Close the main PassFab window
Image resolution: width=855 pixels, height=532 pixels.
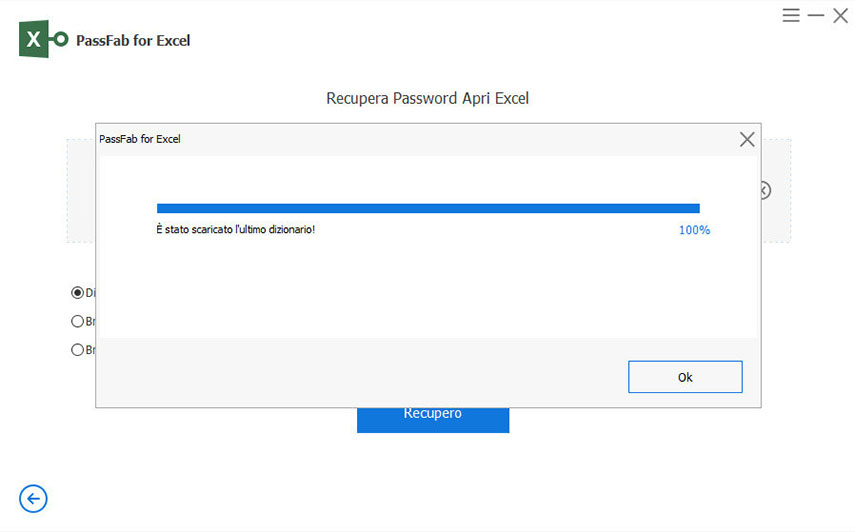[x=840, y=16]
